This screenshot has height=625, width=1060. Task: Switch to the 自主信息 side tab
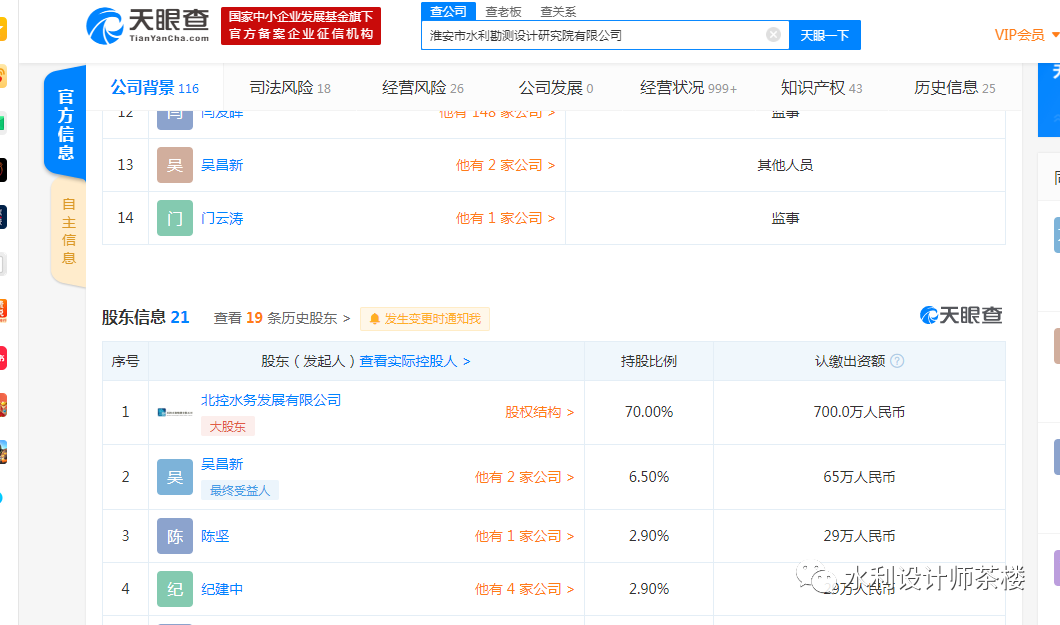coord(68,231)
